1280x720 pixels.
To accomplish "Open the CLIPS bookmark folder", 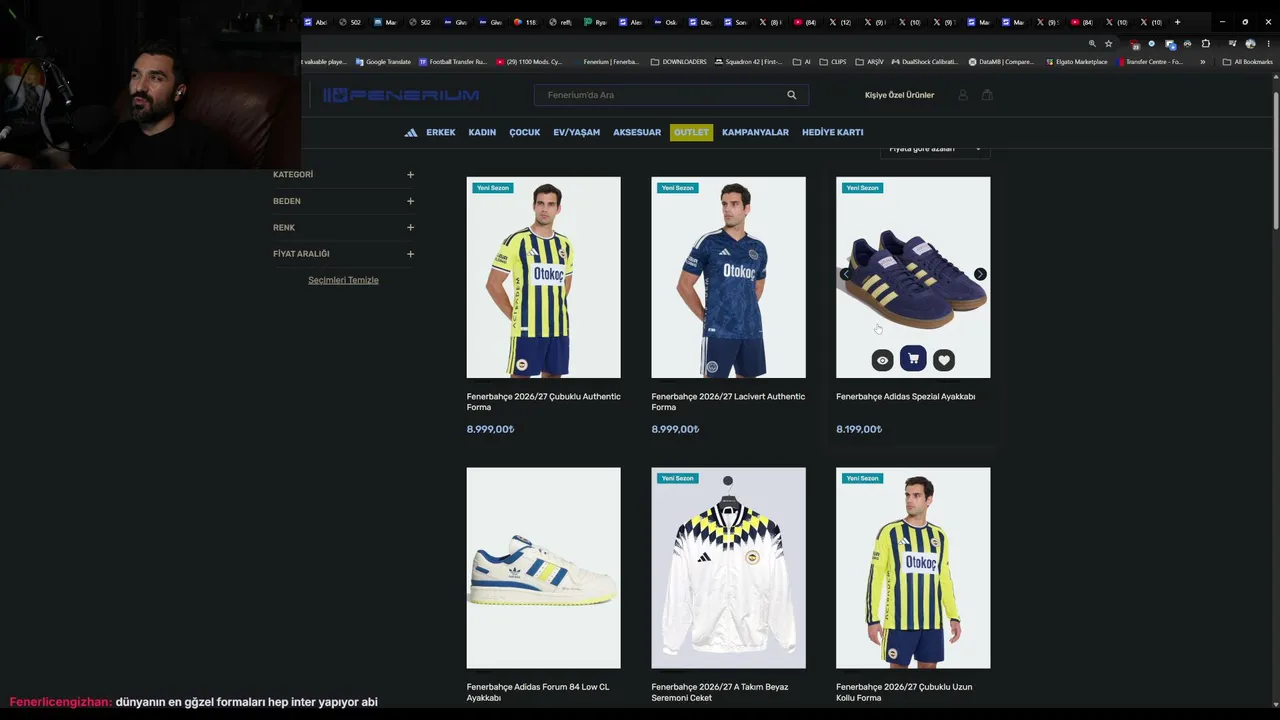I will click(x=832, y=62).
